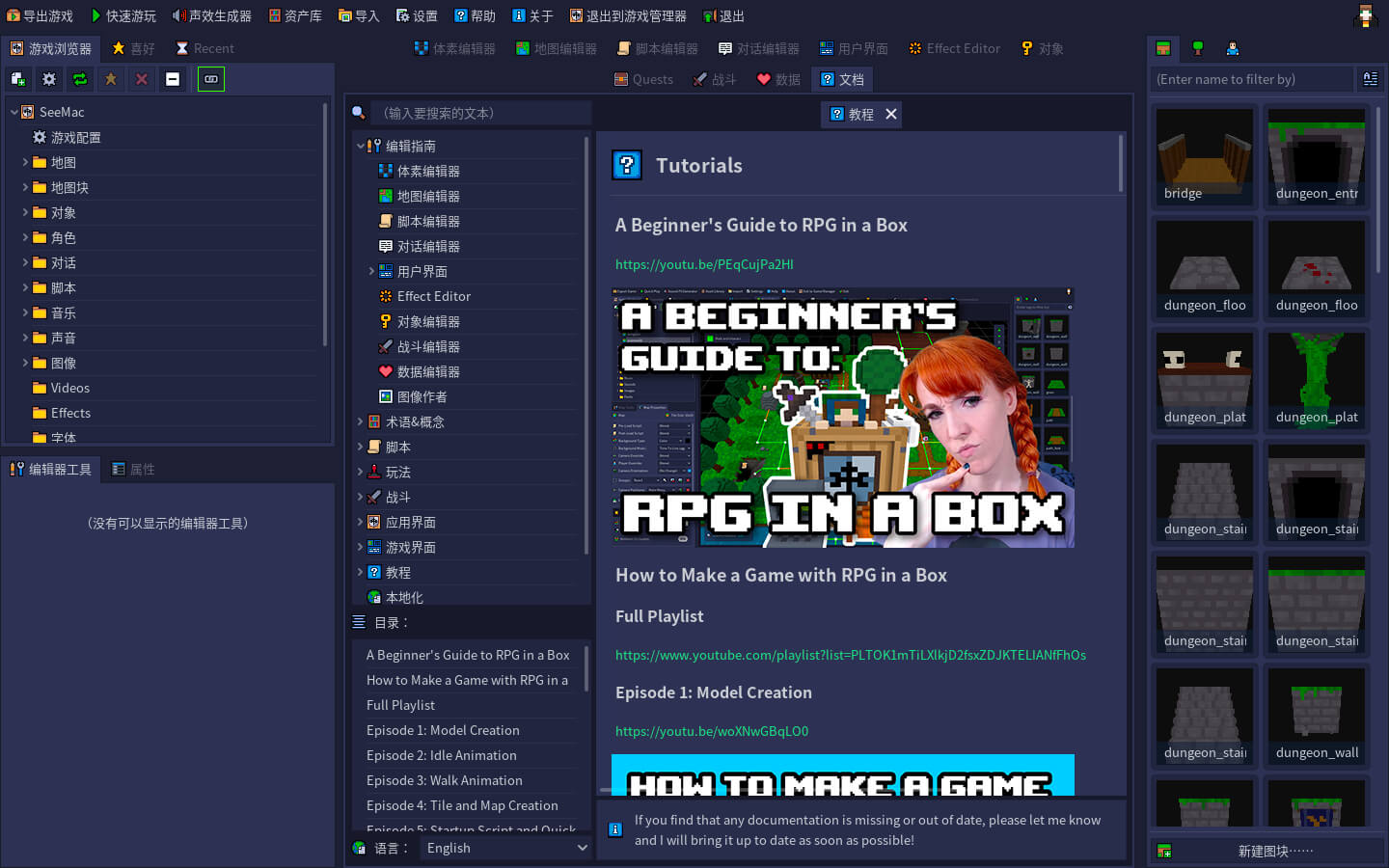1389x868 pixels.
Task: Open the 资产库 asset library
Action: (x=295, y=16)
